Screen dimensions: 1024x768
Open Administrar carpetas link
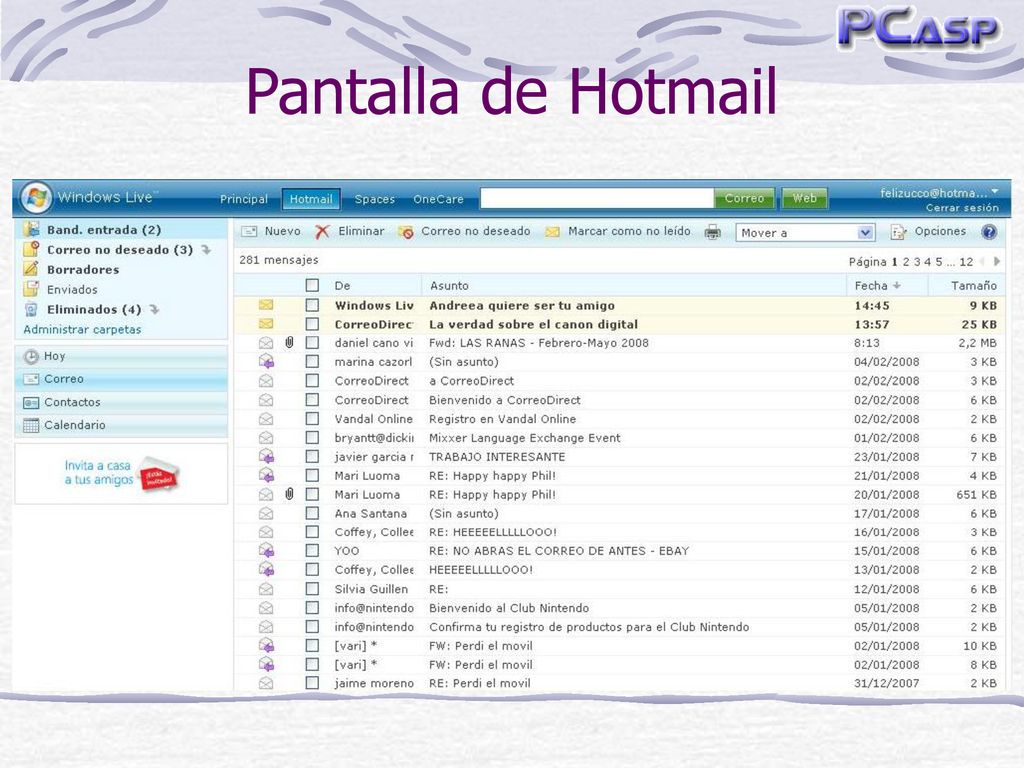click(82, 330)
